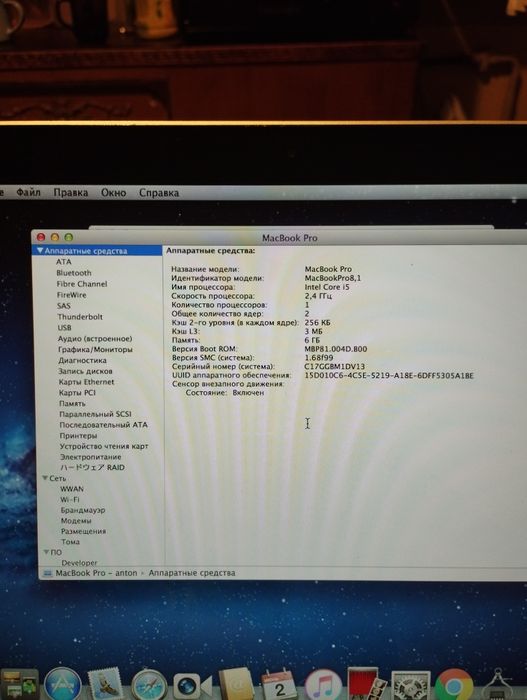Screen dimensions: 527x700
Task: Open the Contacts address book icon
Action: (236, 684)
